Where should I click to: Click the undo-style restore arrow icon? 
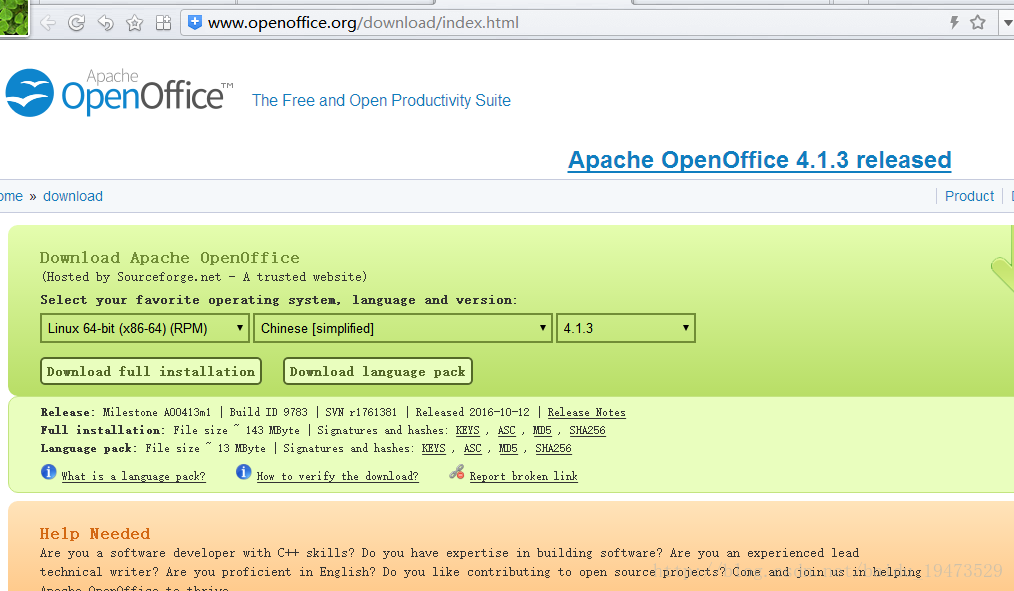[105, 23]
